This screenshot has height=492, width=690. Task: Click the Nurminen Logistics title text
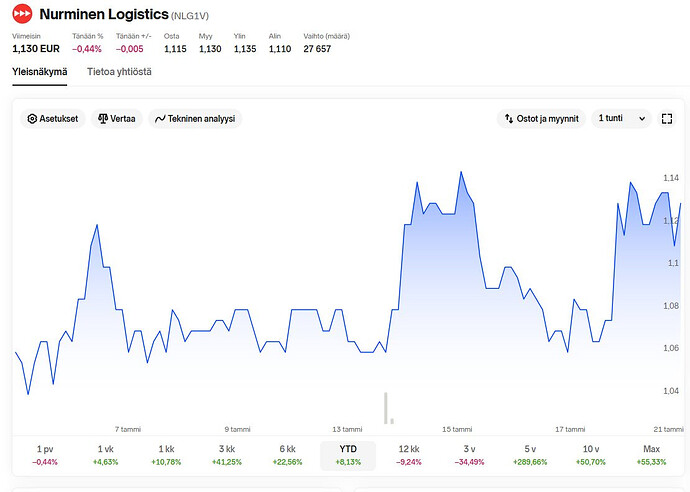click(x=104, y=14)
